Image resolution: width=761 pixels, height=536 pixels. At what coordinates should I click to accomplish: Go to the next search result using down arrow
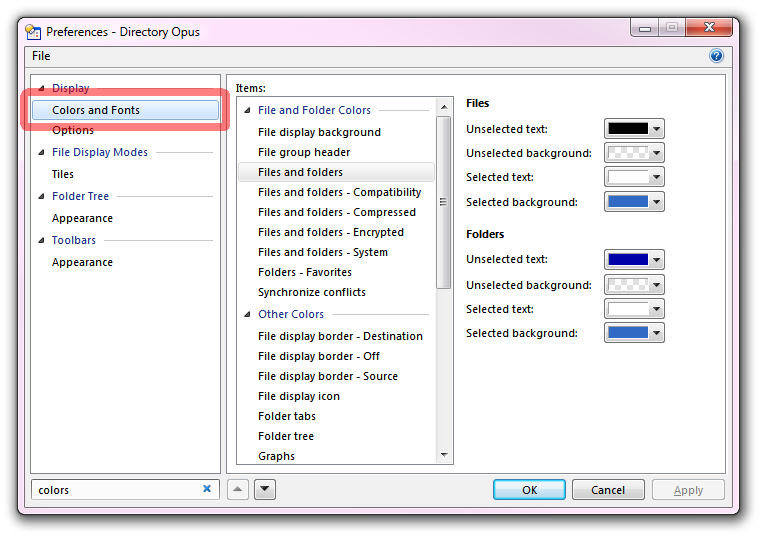tap(265, 489)
